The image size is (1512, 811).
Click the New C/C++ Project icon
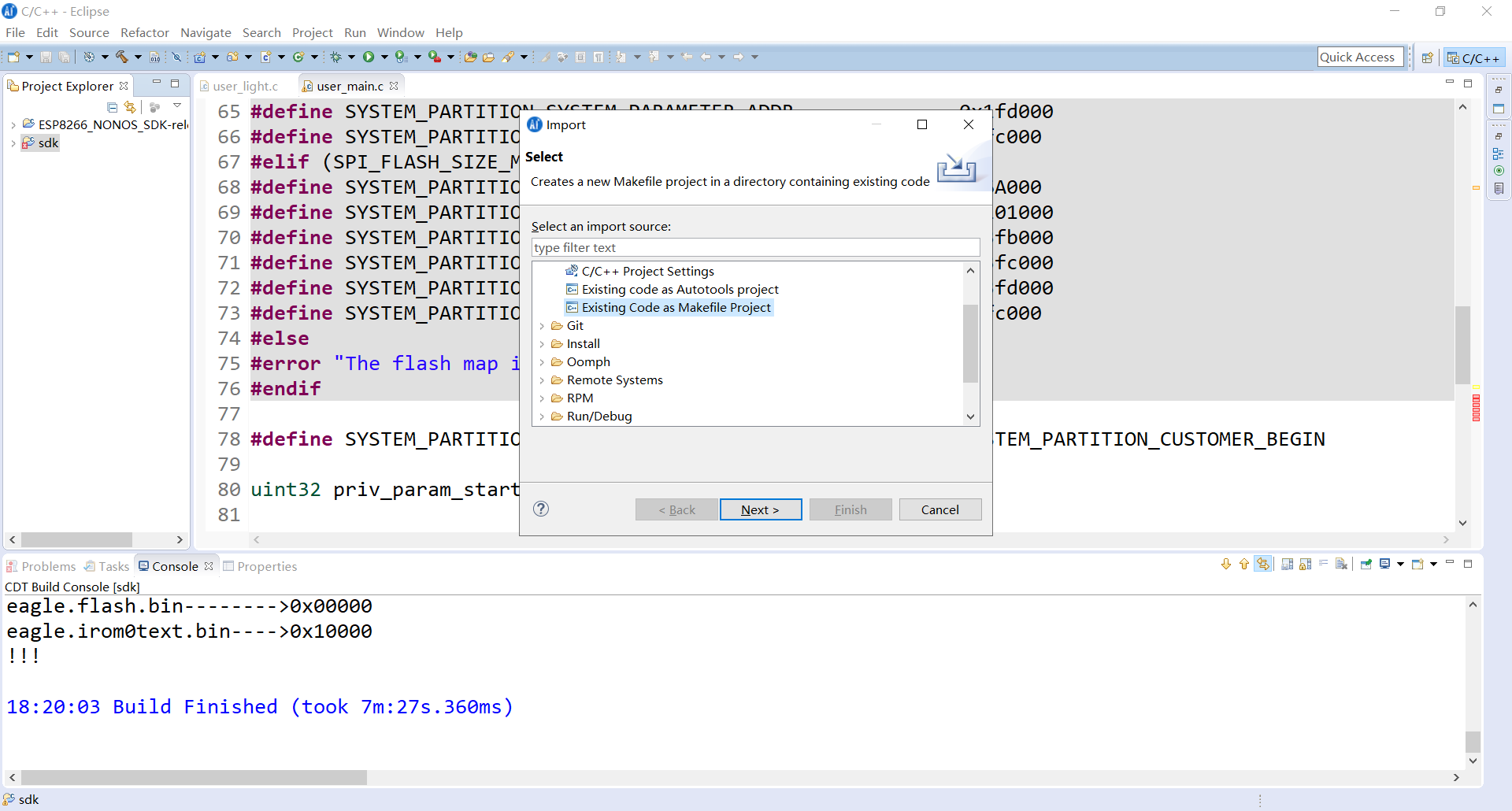200,57
